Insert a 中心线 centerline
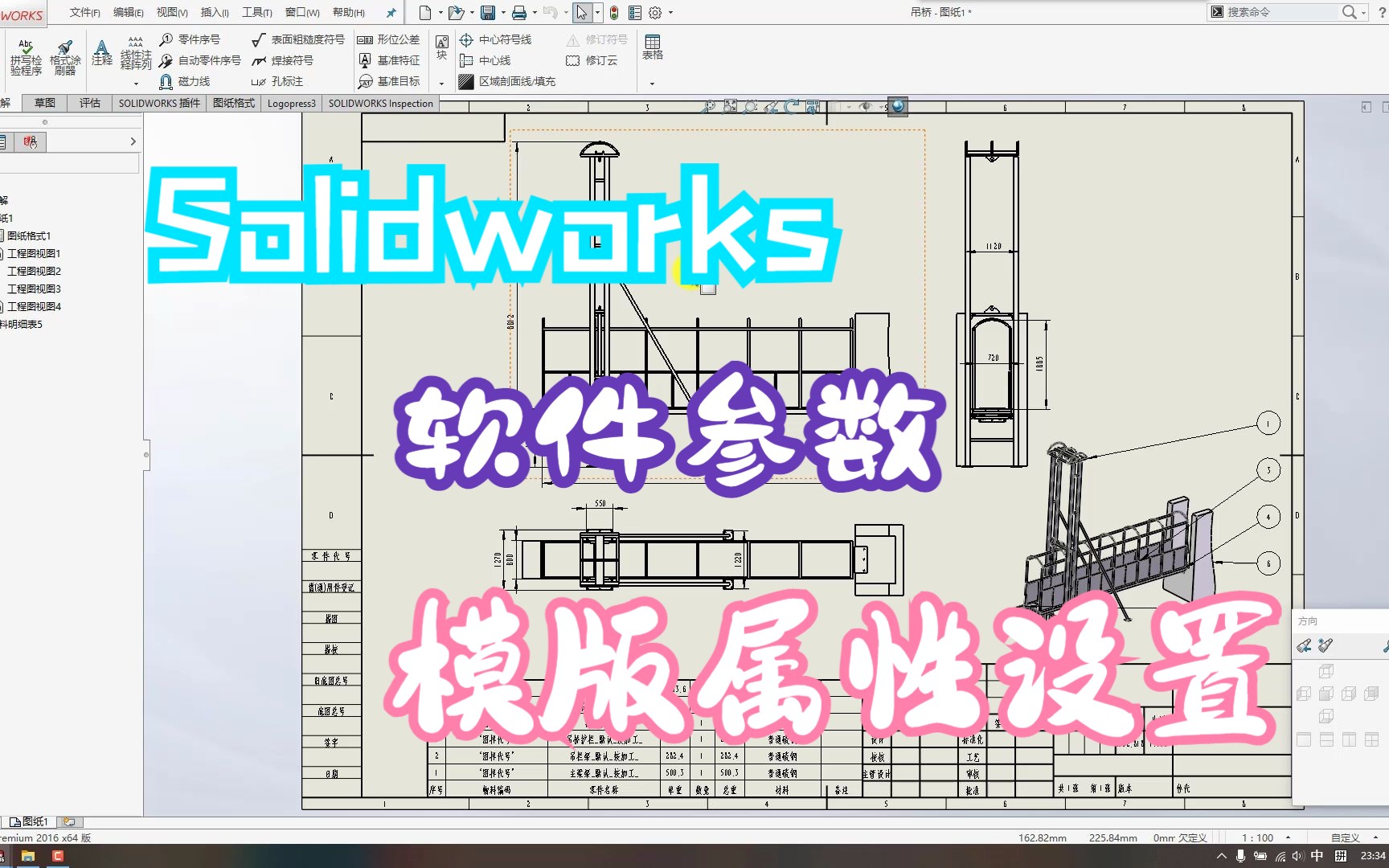 pos(485,60)
